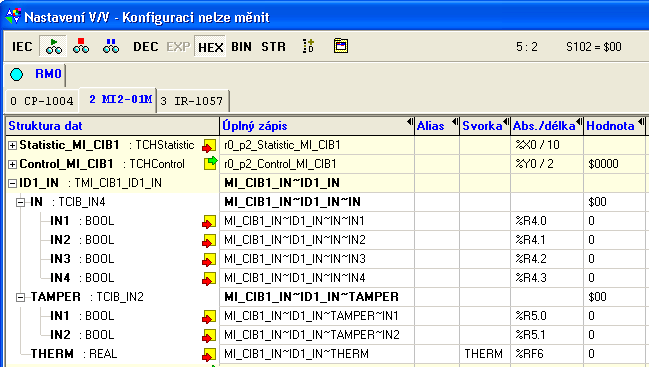
Task: Select the IN3 : BOOL tree item
Action: pos(82,259)
